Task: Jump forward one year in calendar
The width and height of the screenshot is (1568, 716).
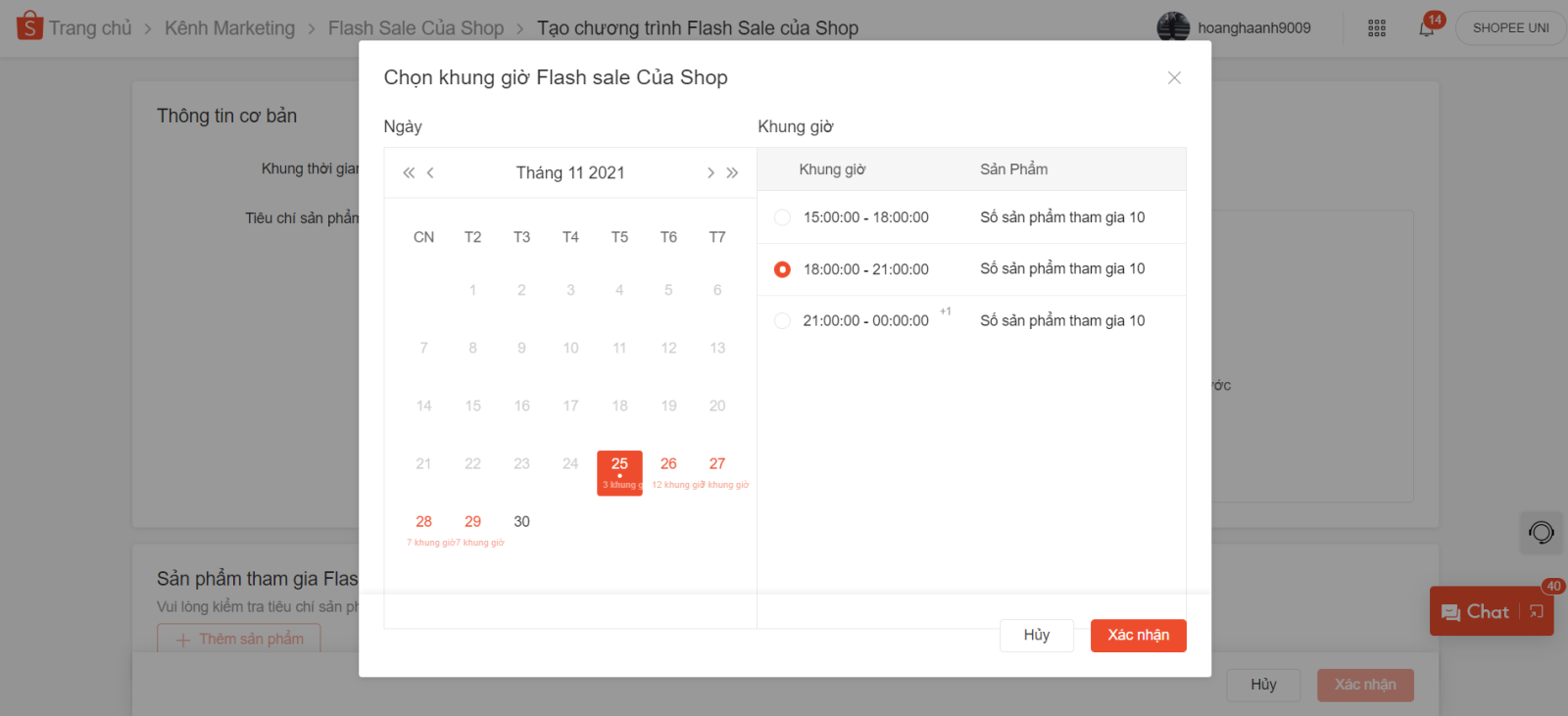Action: [x=732, y=173]
